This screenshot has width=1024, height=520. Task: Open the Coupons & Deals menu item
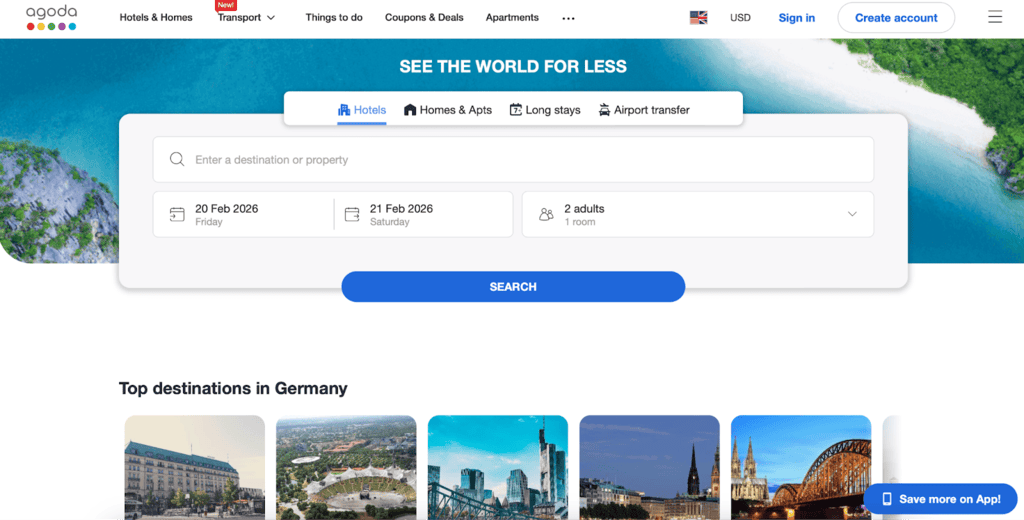point(424,18)
